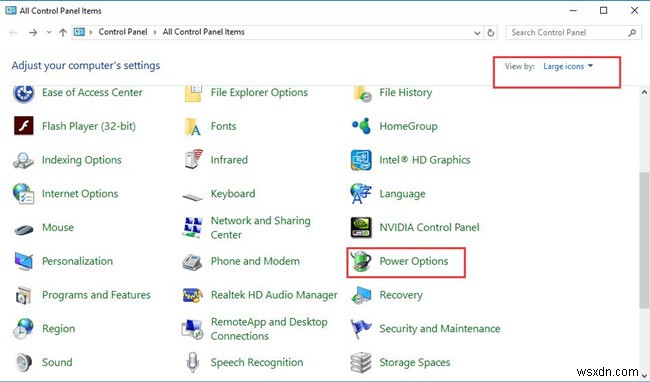Open the View by Large icons dropdown
650x382 pixels.
568,66
